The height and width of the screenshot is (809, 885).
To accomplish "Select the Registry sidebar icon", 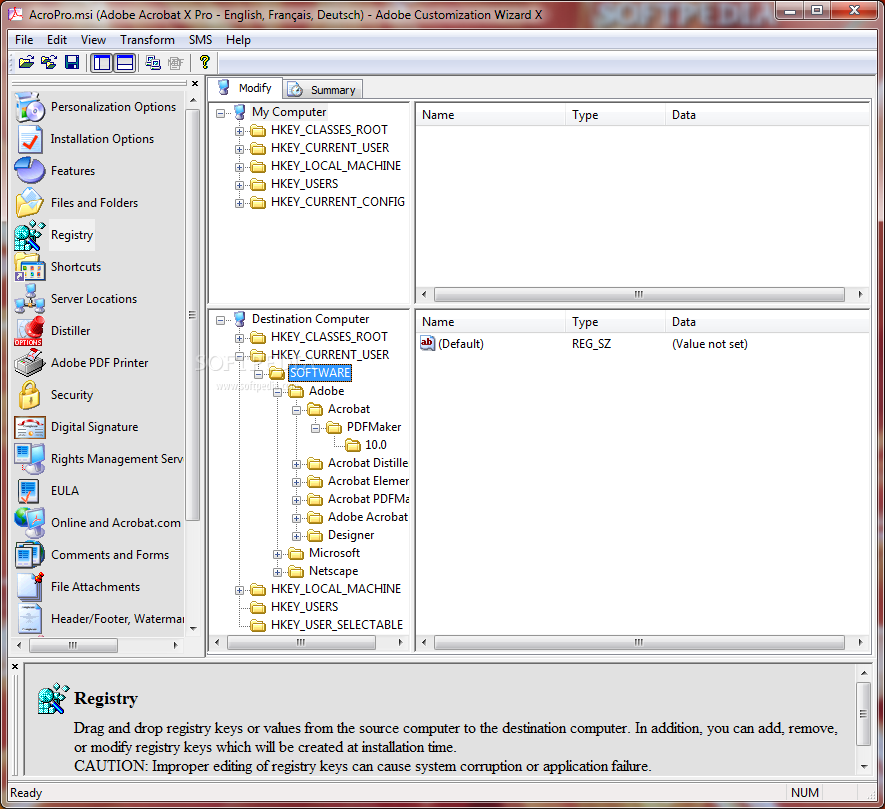I will pos(29,235).
